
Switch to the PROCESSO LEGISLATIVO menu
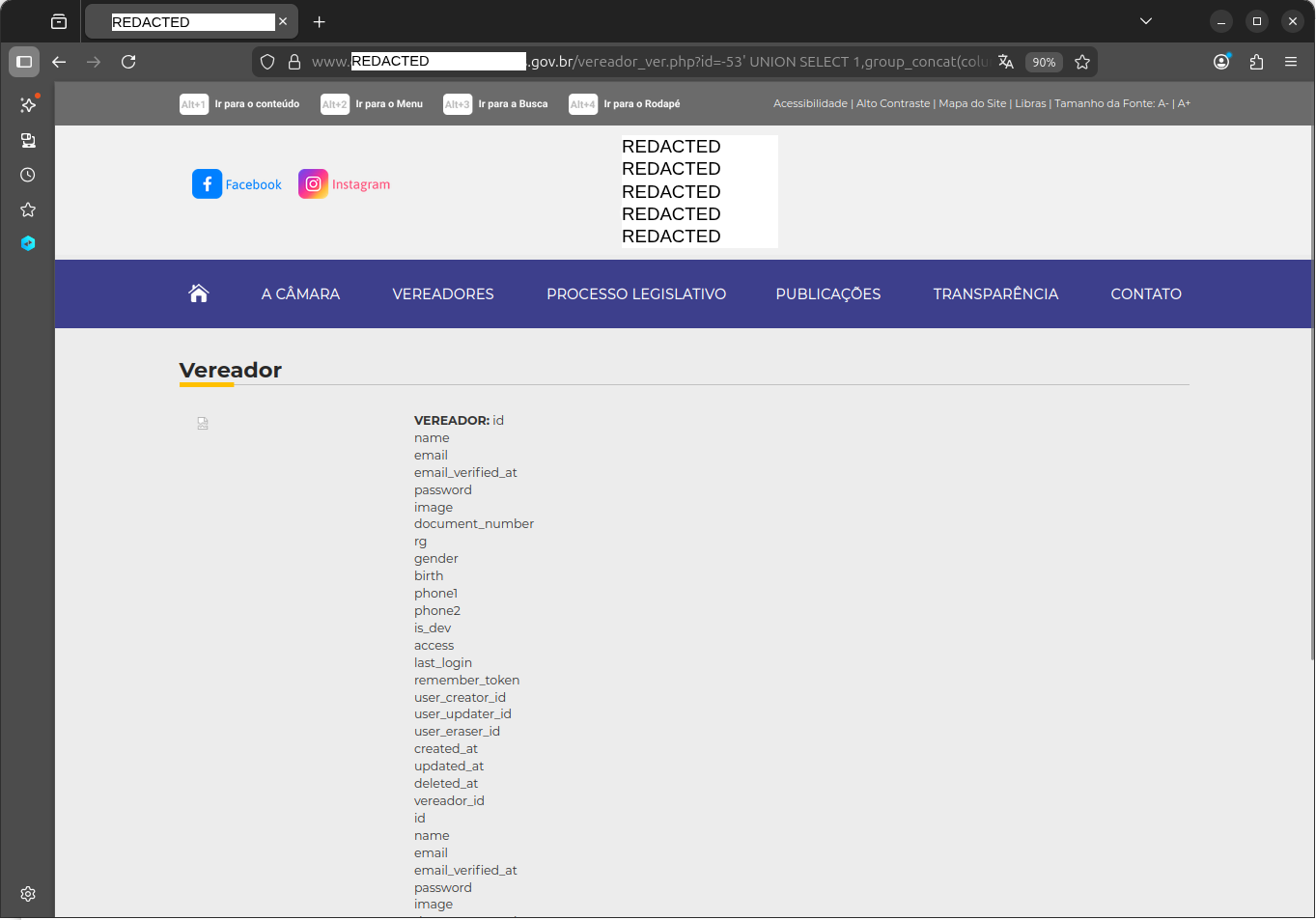point(636,293)
